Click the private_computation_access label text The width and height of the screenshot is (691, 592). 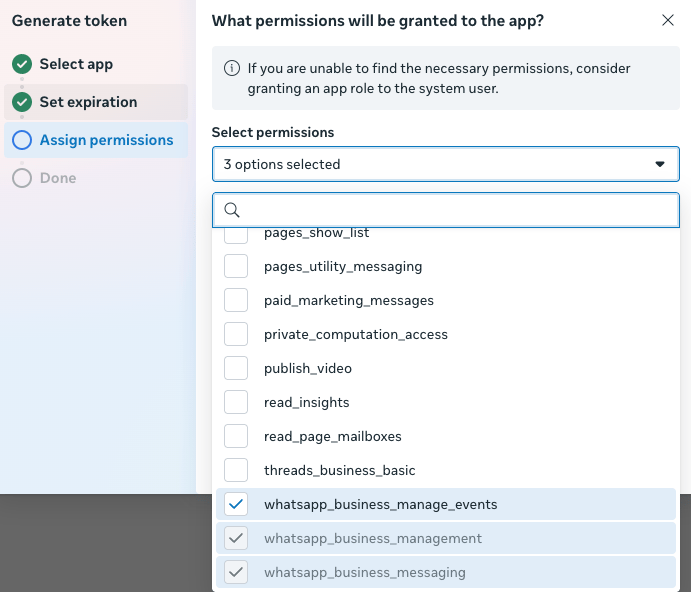click(x=356, y=335)
